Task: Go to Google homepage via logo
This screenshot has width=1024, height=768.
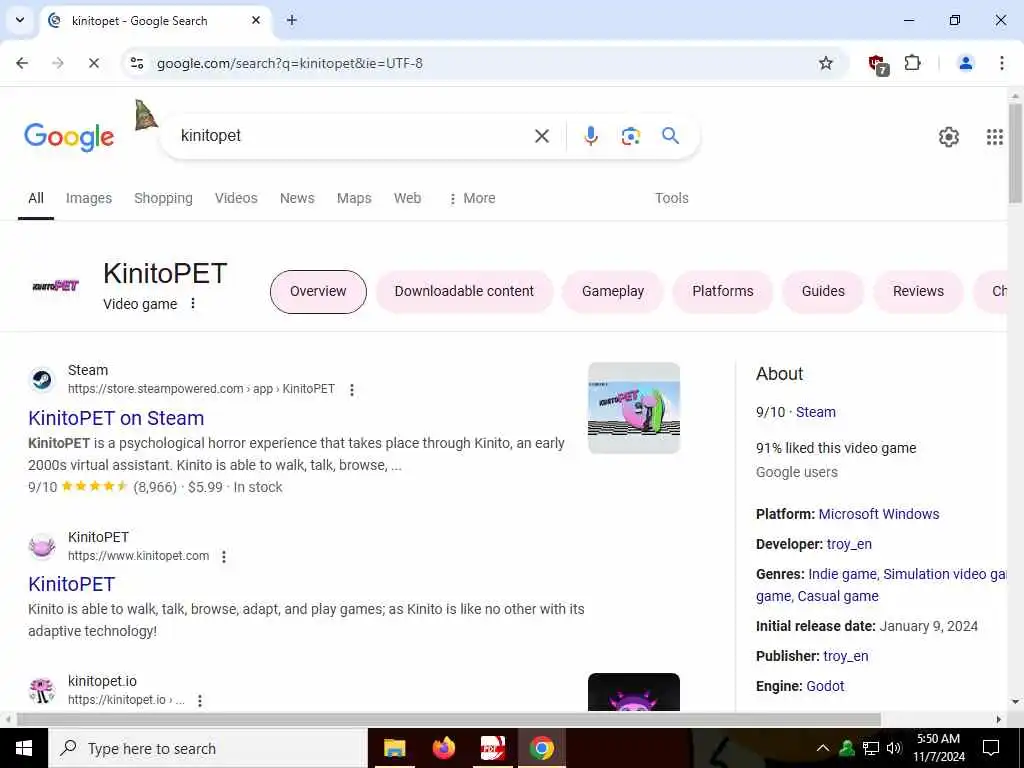Action: click(69, 137)
